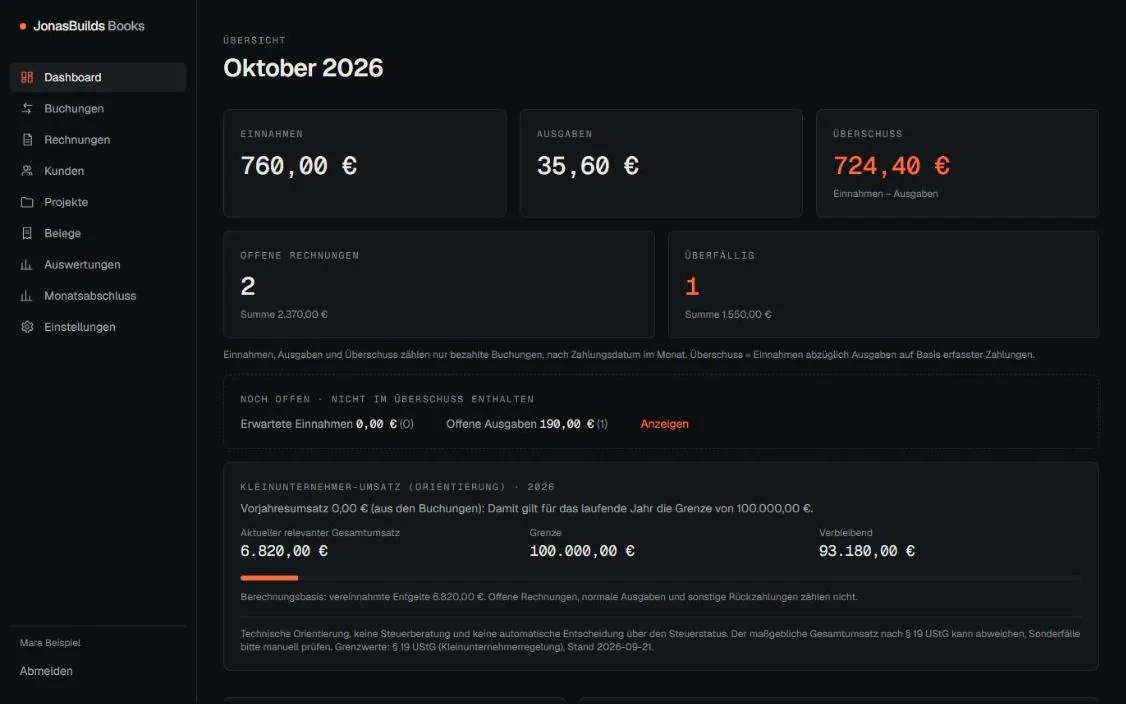Screen dimensions: 1126x704
Task: Click the Belege receipt icon
Action: pos(27,233)
